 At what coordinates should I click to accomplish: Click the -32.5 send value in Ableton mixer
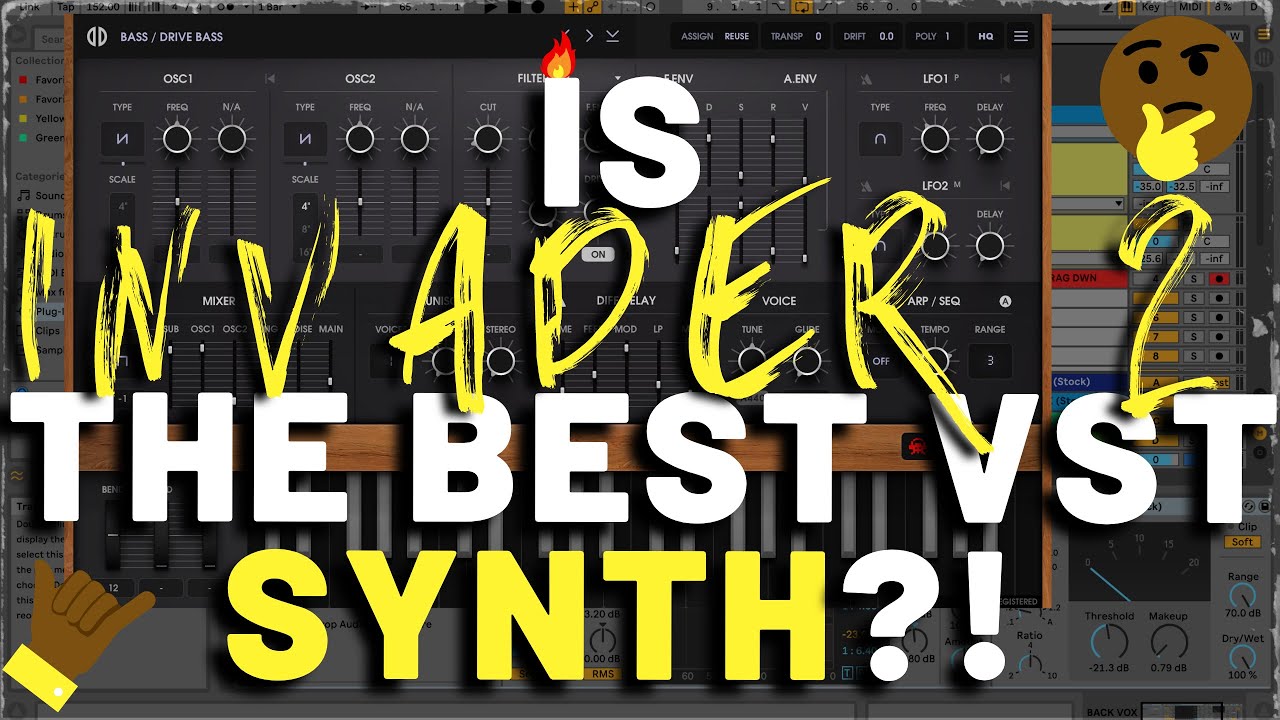tap(1183, 185)
